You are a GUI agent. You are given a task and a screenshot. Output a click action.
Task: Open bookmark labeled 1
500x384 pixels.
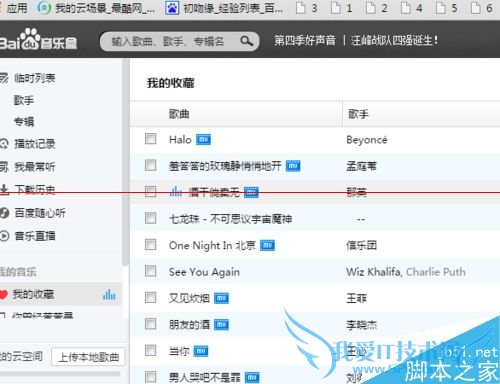(342, 8)
